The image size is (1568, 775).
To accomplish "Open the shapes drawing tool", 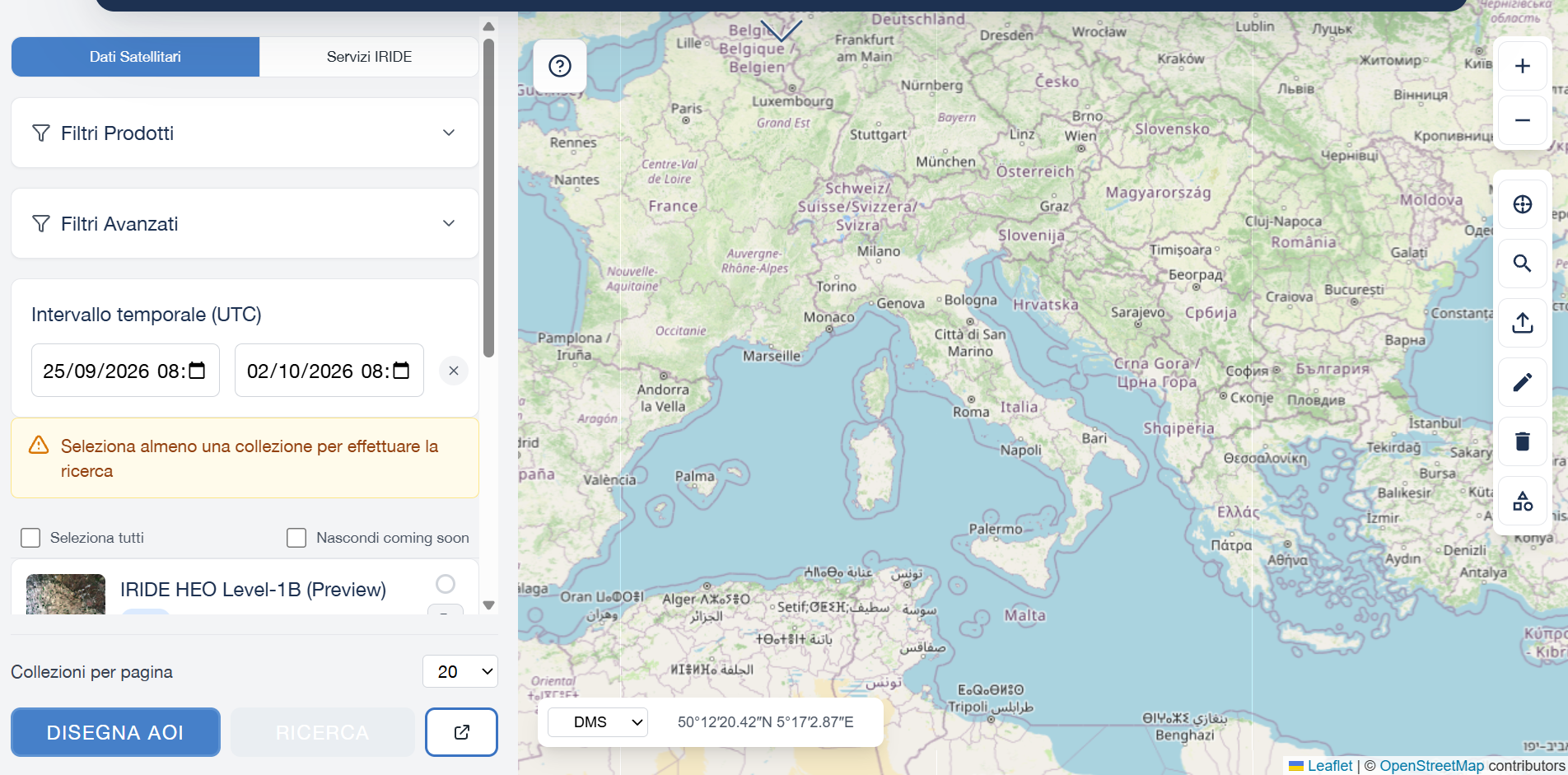I will [x=1522, y=501].
